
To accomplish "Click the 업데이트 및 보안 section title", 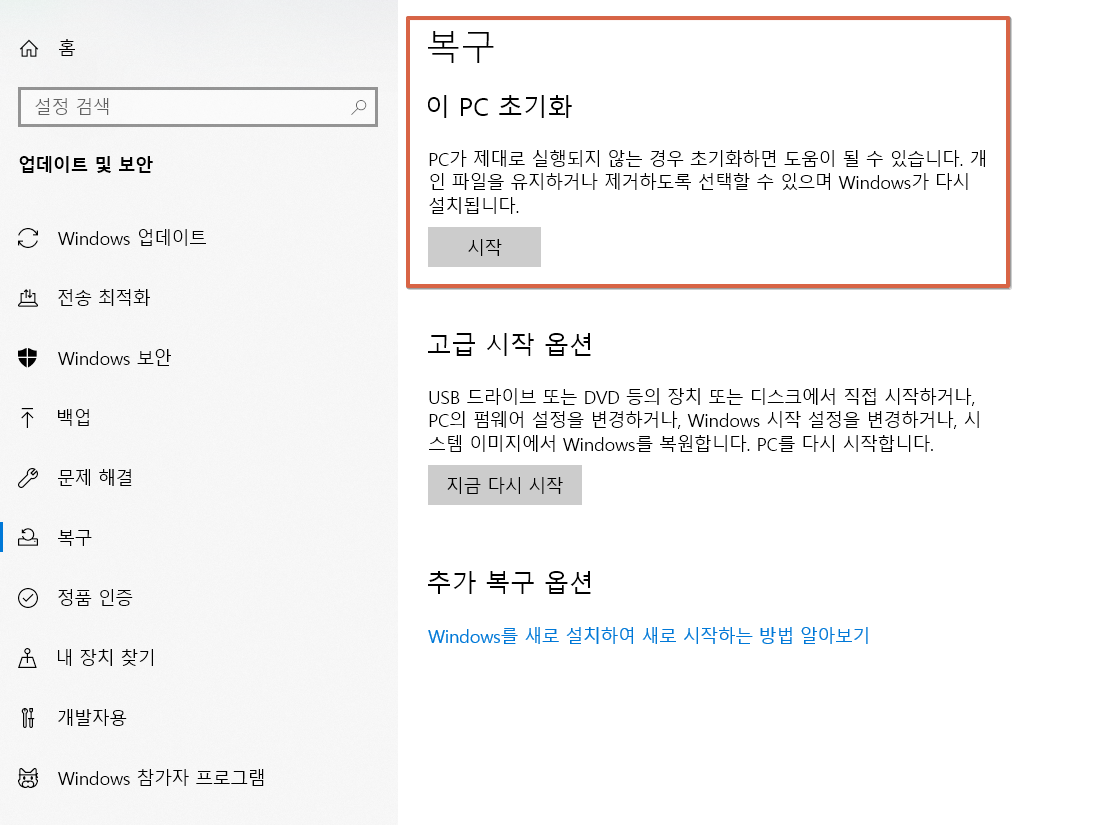I will point(86,164).
